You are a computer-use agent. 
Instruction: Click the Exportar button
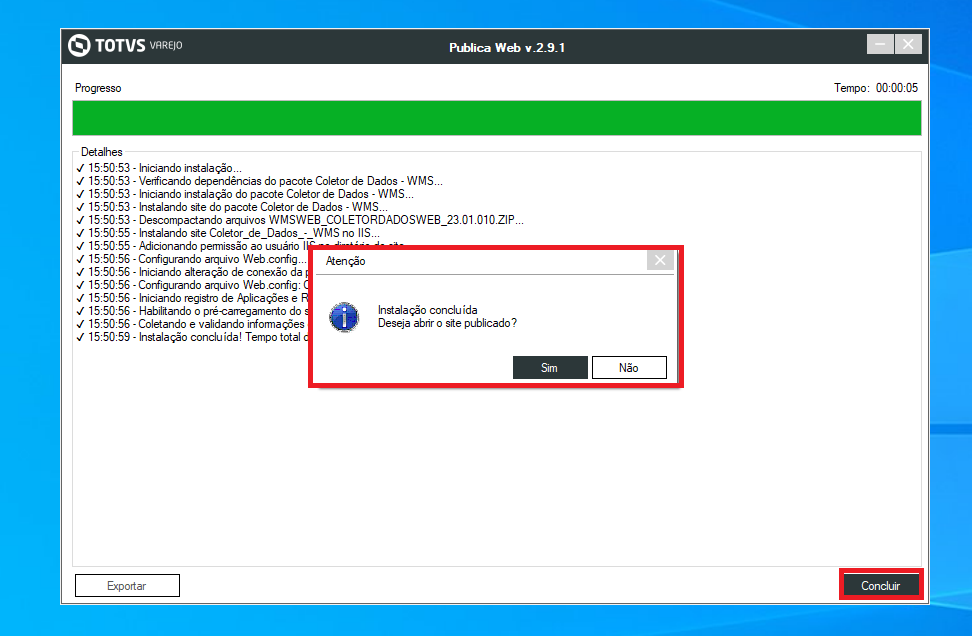[127, 585]
